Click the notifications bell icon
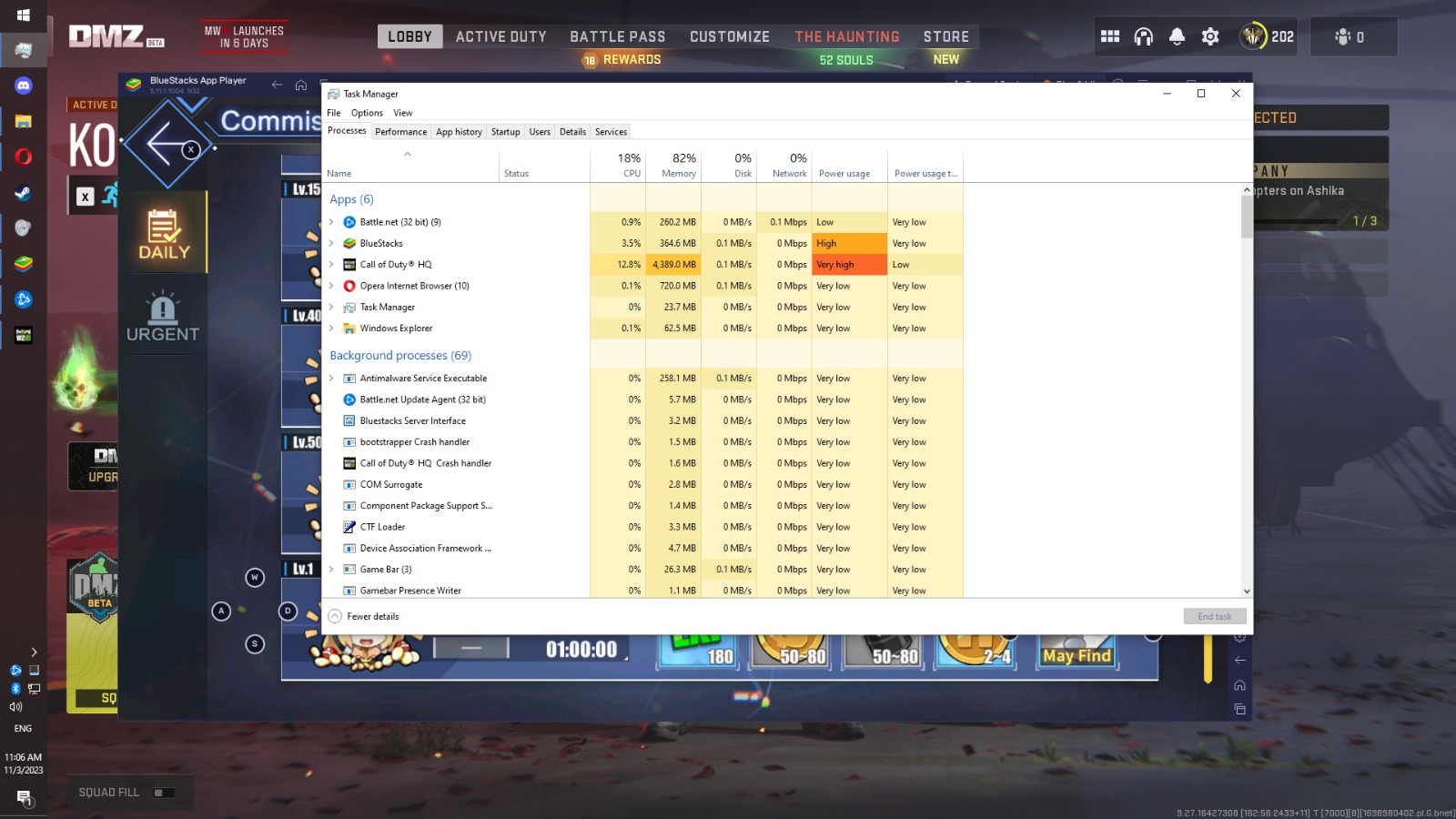The height and width of the screenshot is (819, 1456). (1177, 36)
